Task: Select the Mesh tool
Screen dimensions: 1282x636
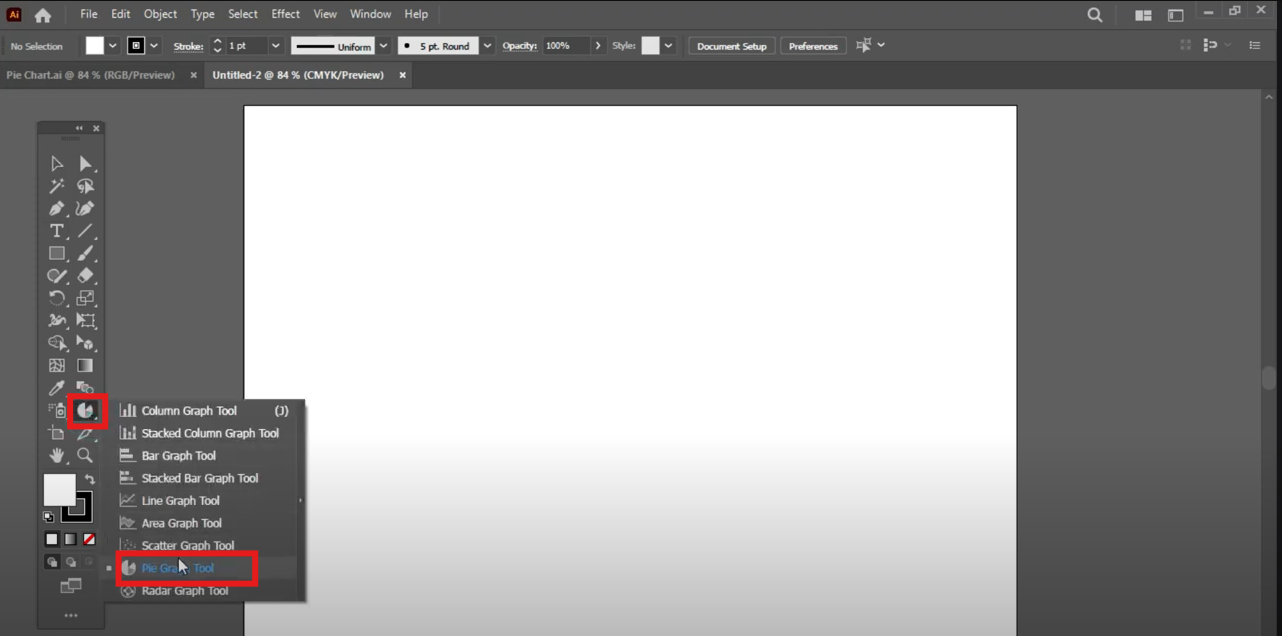Action: 57,366
